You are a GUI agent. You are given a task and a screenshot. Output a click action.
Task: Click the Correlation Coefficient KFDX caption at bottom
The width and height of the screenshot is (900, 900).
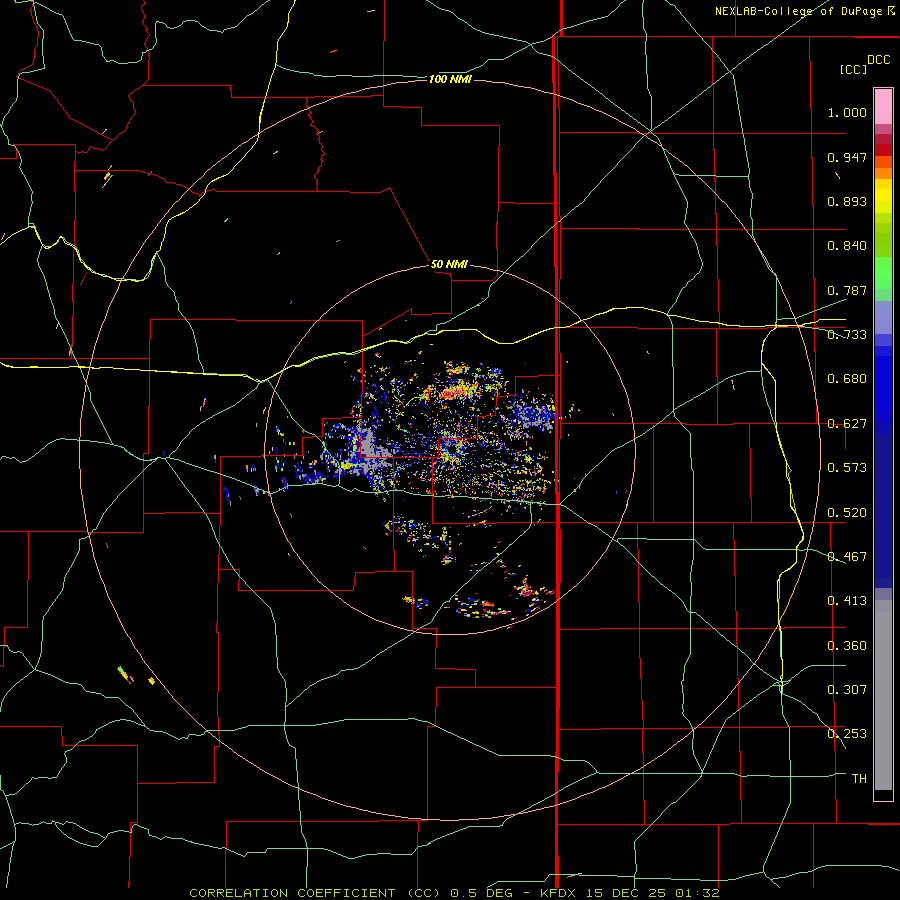[454, 893]
